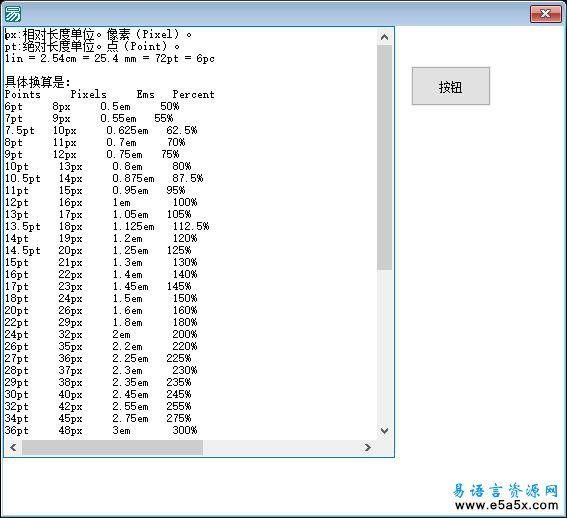Viewport: 567px width, 518px height.
Task: Click the '275%' value
Action: [x=179, y=418]
